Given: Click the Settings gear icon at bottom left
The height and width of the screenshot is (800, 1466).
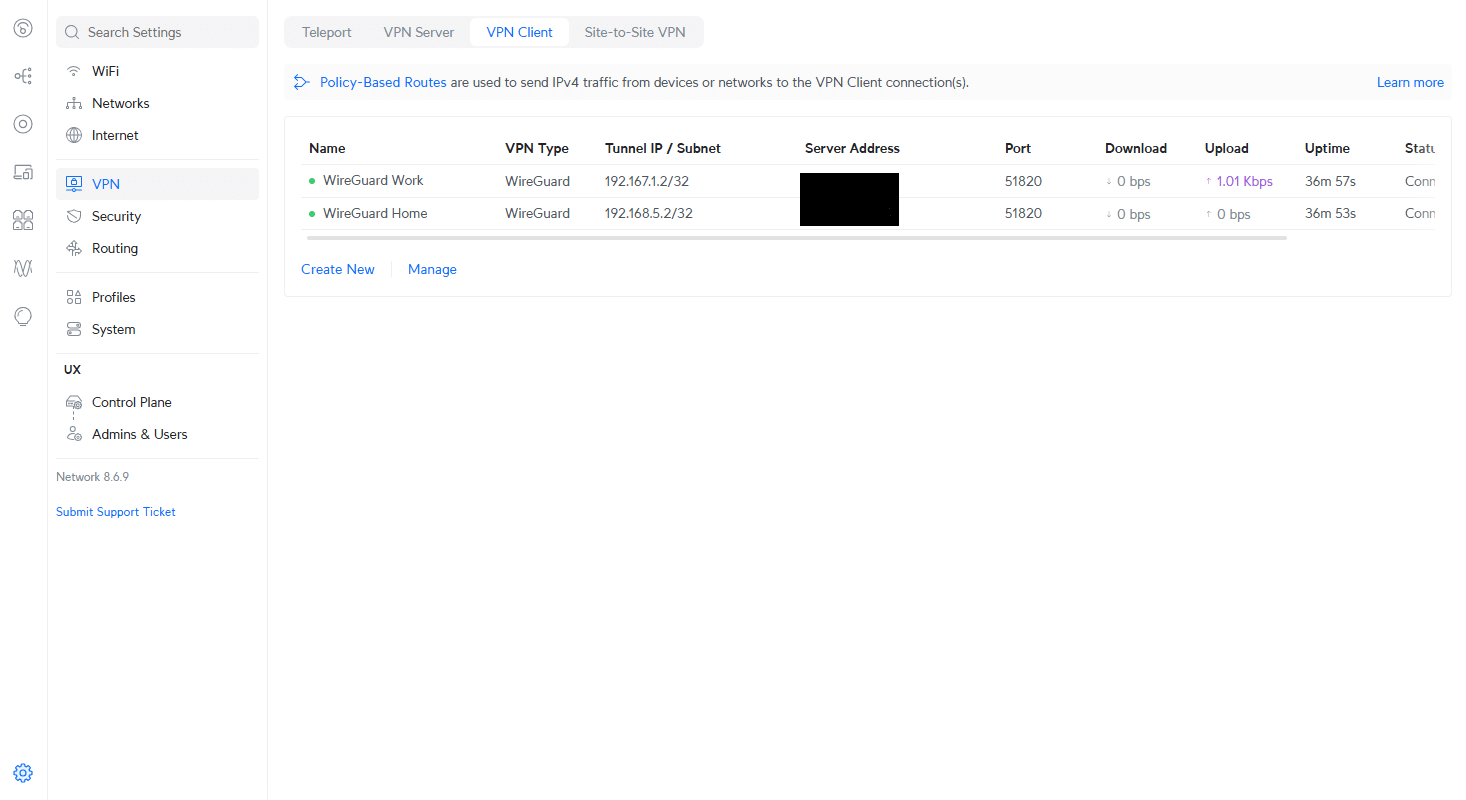Looking at the screenshot, I should click(23, 773).
